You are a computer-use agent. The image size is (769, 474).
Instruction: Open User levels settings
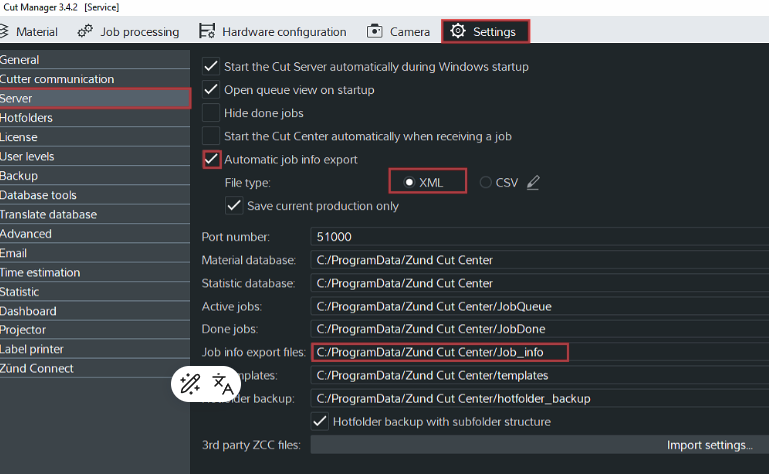[95, 157]
